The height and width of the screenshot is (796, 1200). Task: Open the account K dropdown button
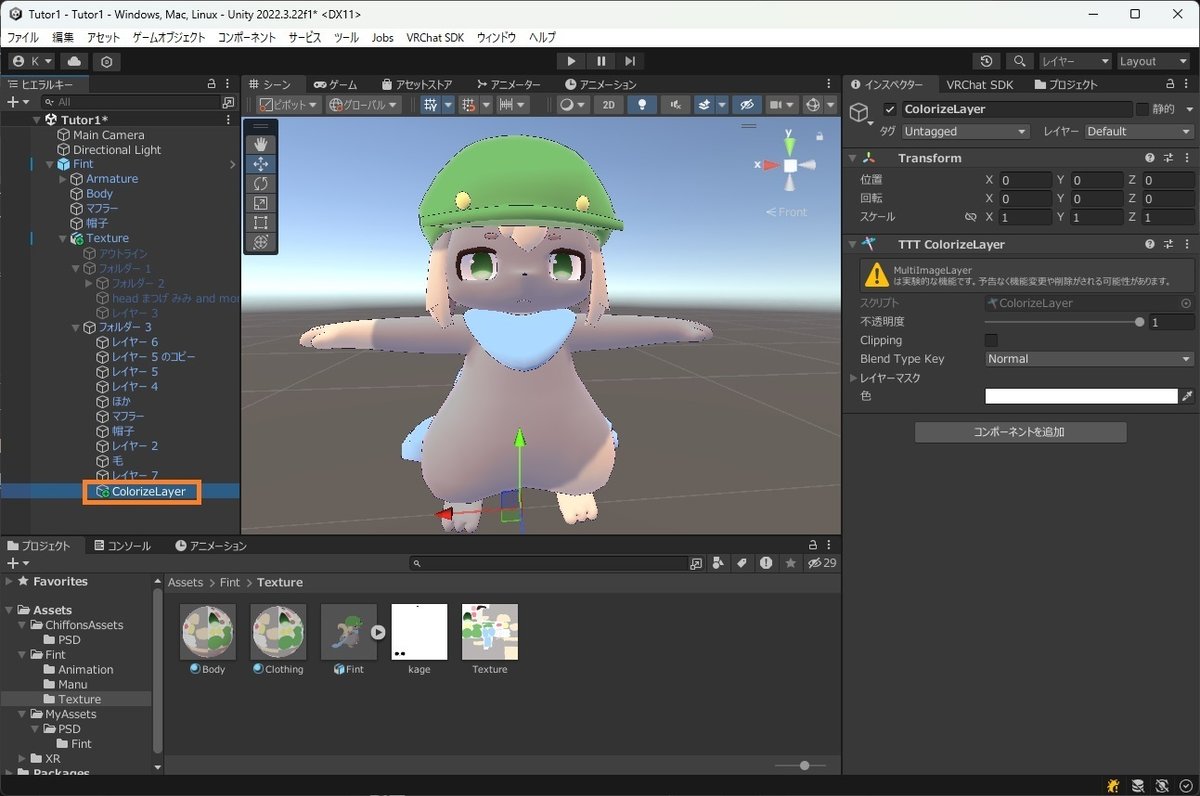pos(31,61)
